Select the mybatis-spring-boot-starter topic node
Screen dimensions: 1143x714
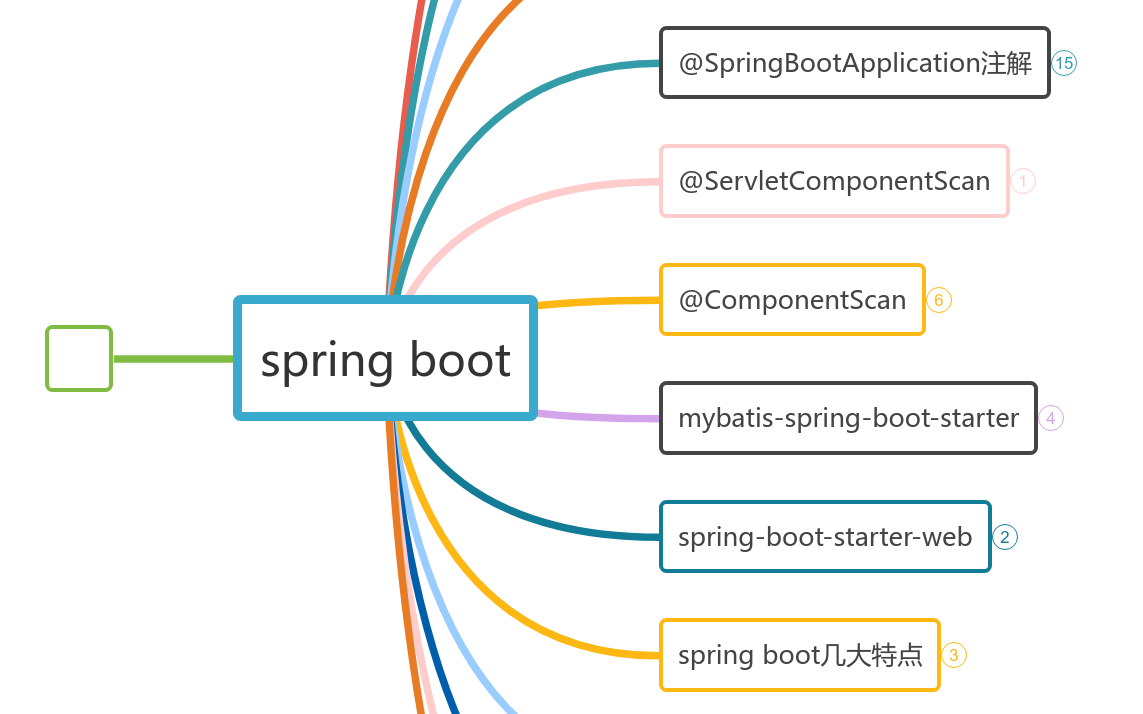[x=848, y=418]
